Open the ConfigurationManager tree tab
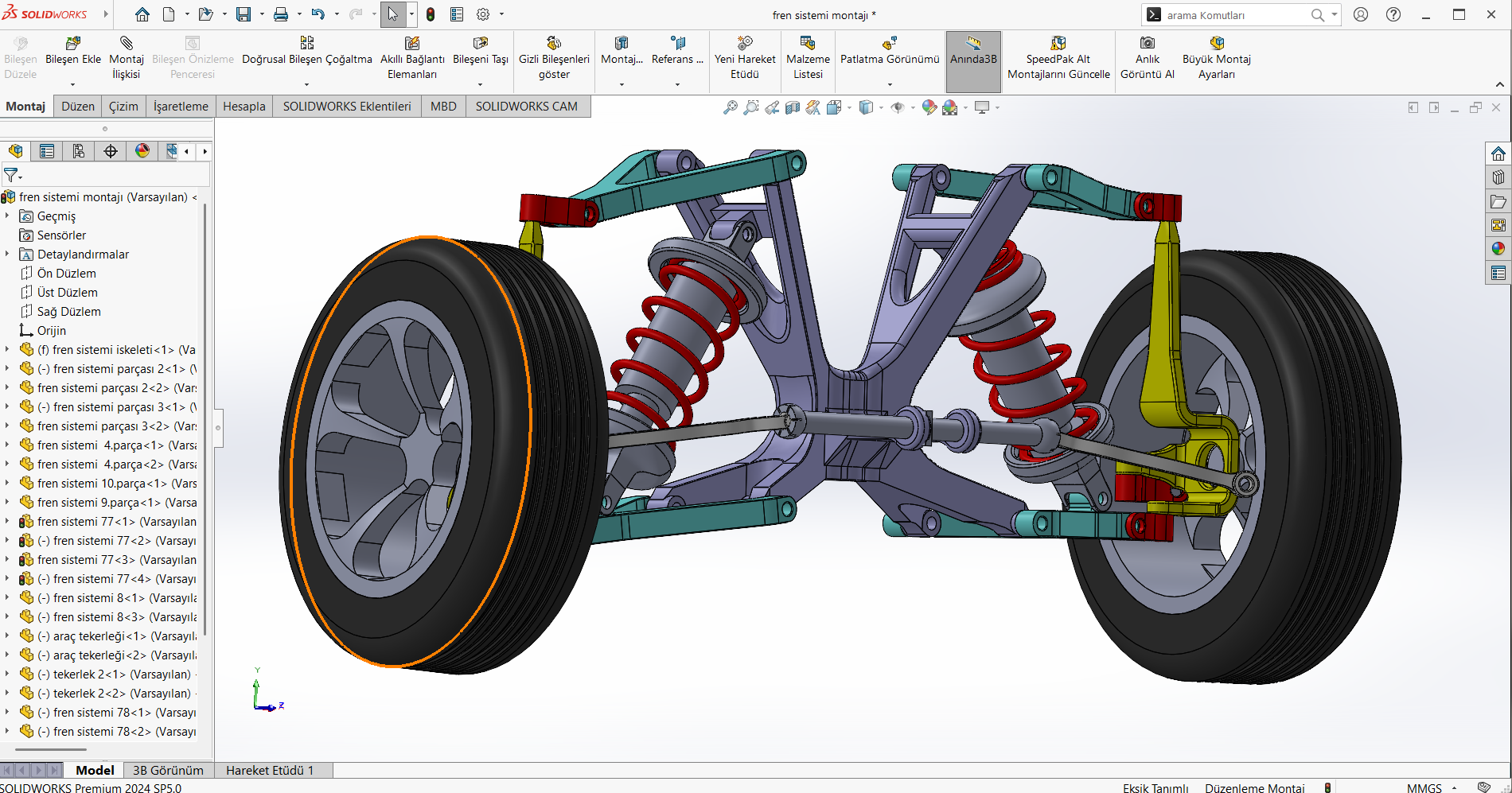Image resolution: width=1512 pixels, height=793 pixels. coord(79,151)
